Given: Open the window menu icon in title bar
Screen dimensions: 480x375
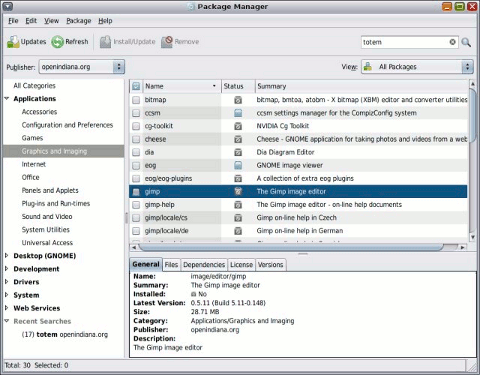Looking at the screenshot, I should (x=7, y=6).
